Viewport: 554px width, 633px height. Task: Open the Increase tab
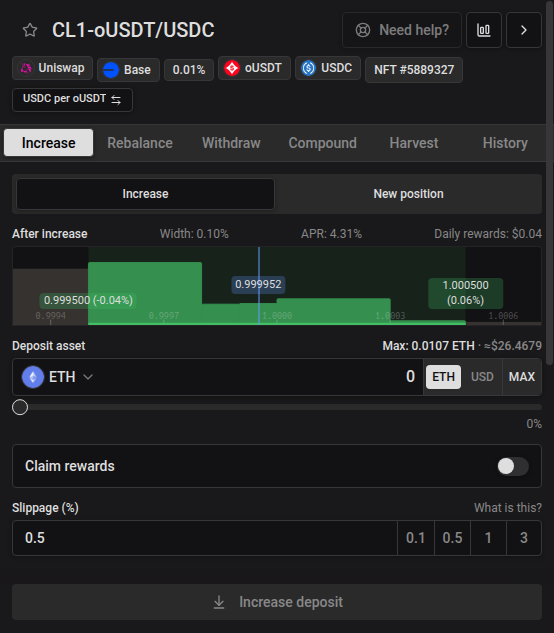click(48, 143)
